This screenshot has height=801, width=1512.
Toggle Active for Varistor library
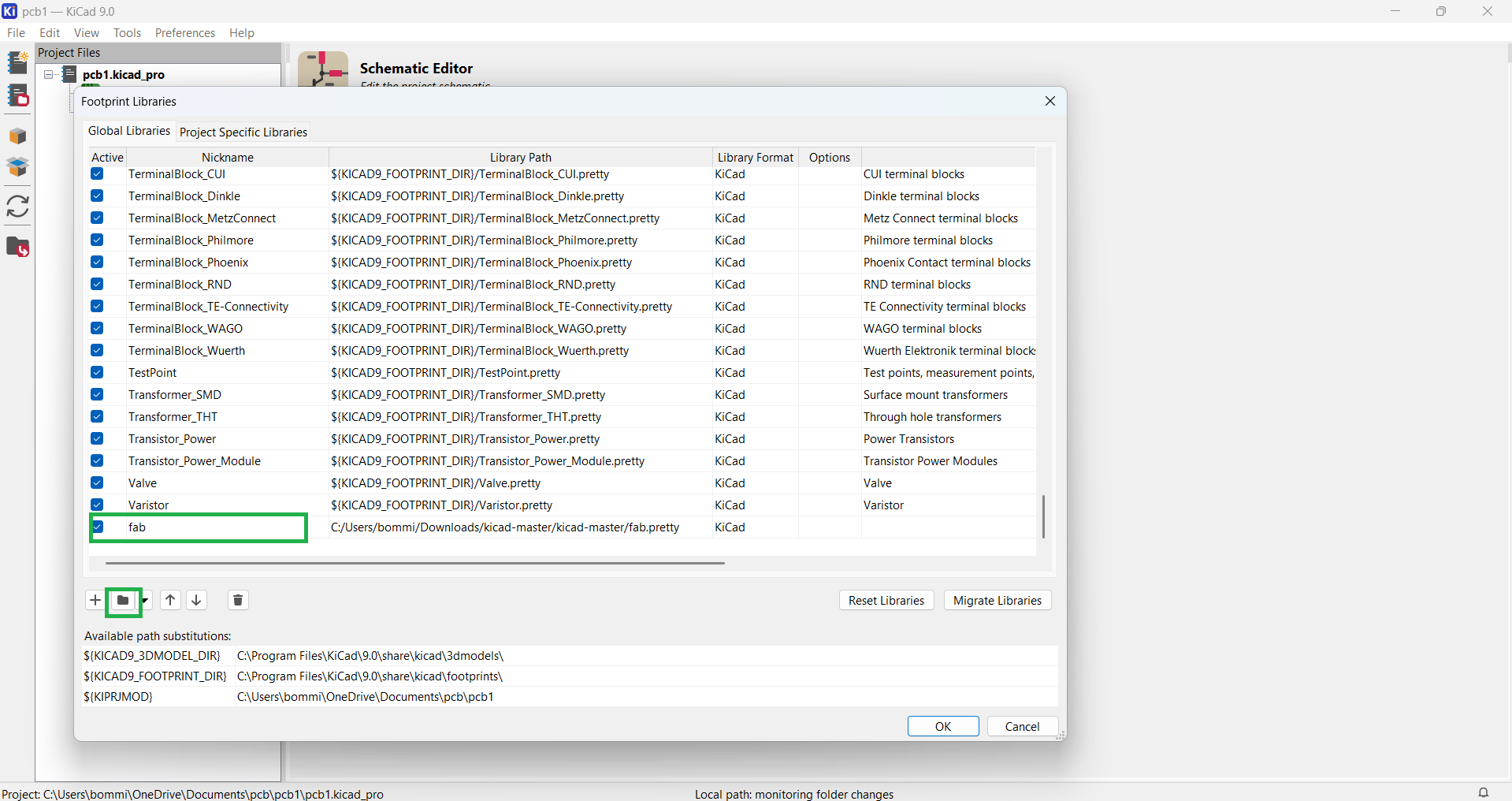point(97,505)
